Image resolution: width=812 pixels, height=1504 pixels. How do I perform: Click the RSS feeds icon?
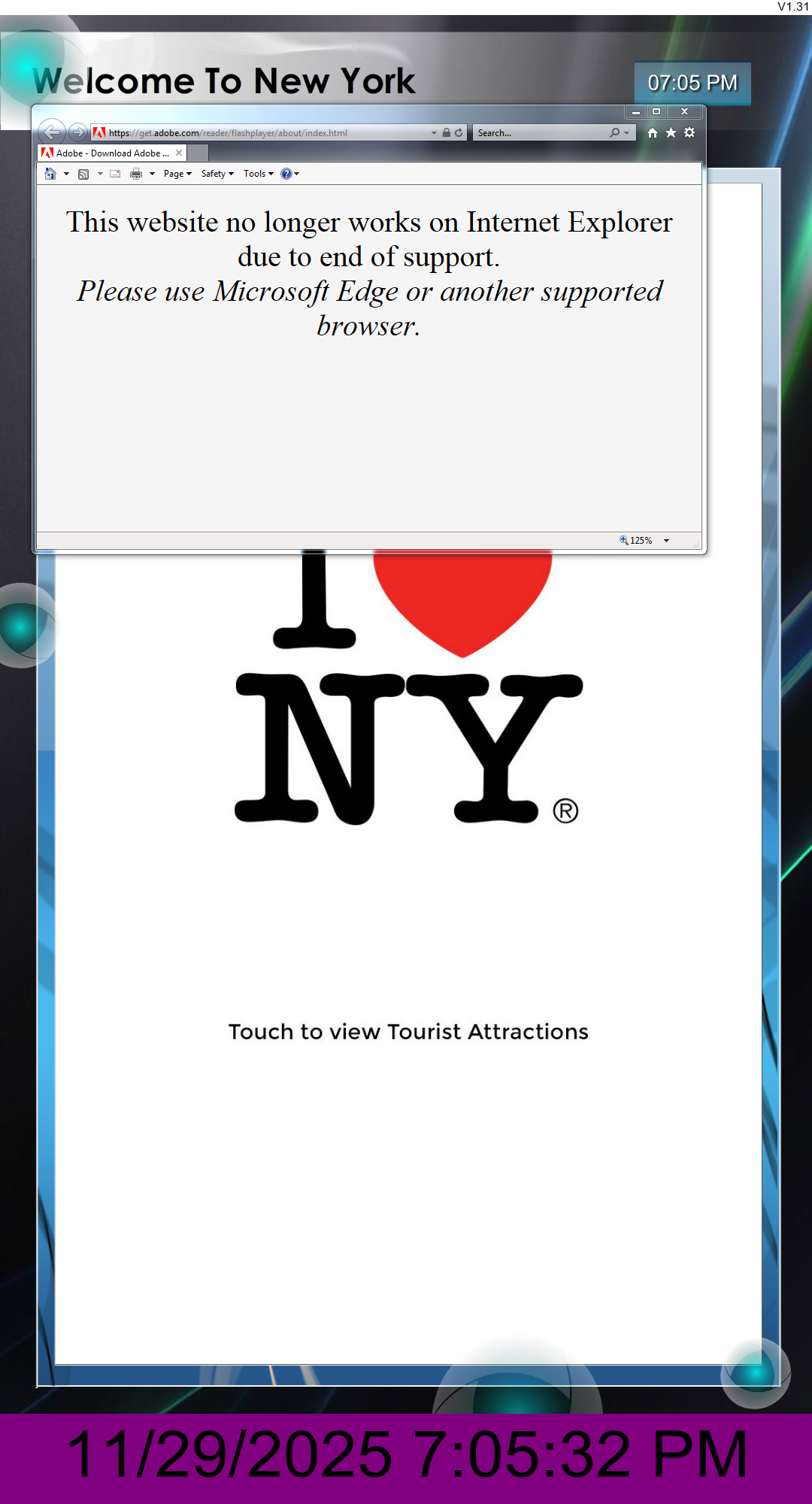coord(83,174)
